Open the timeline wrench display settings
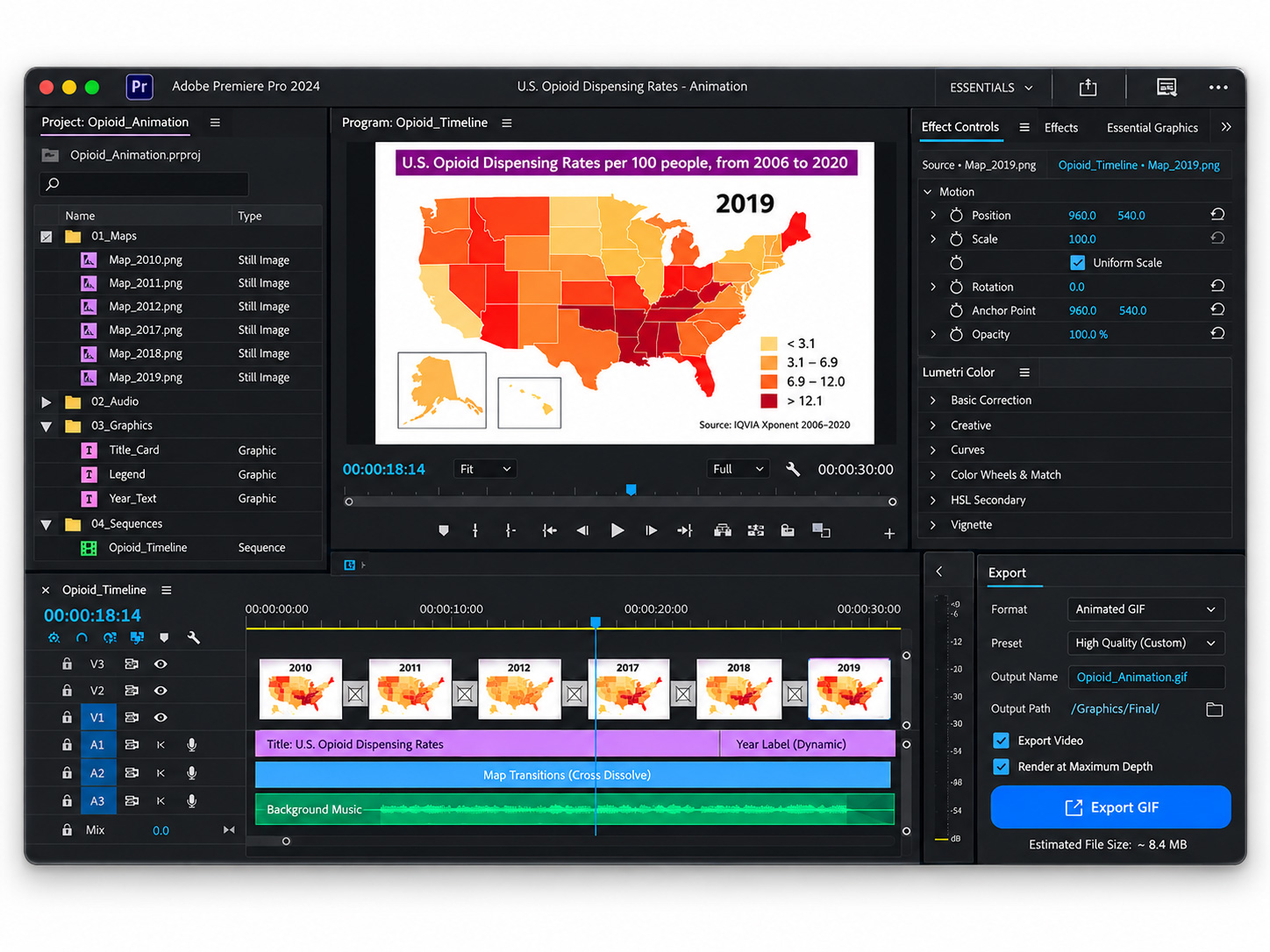The width and height of the screenshot is (1270, 952). coord(194,637)
